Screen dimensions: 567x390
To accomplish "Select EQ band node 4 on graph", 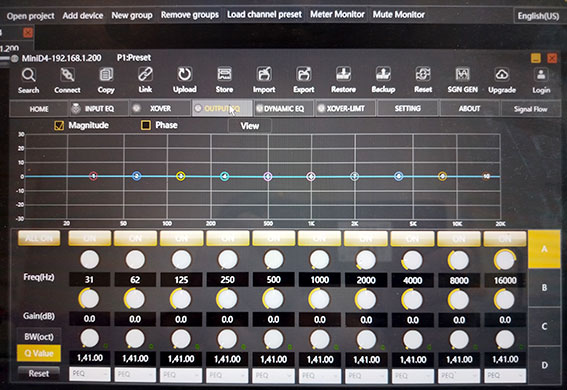I will [x=225, y=176].
